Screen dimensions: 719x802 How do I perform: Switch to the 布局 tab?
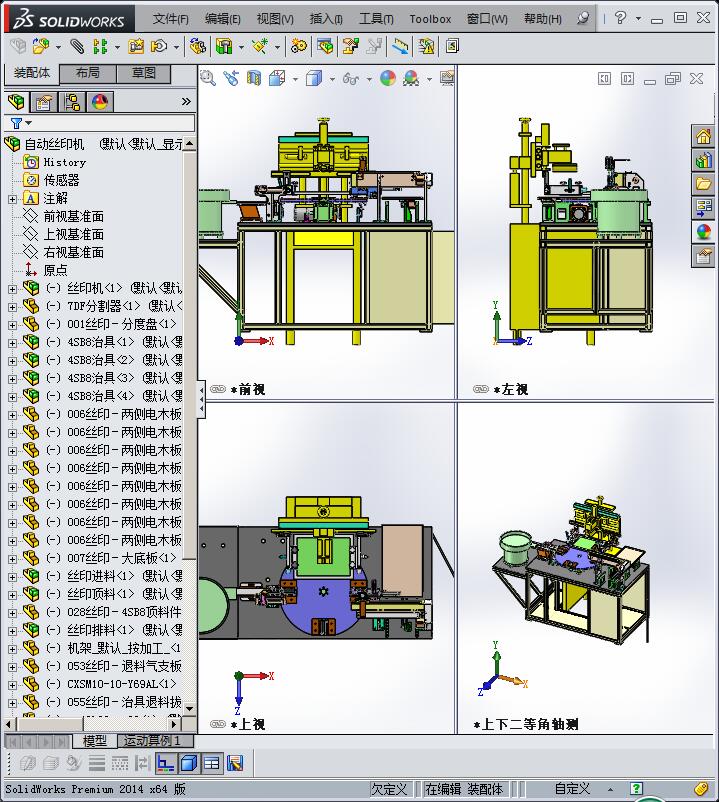click(x=88, y=73)
